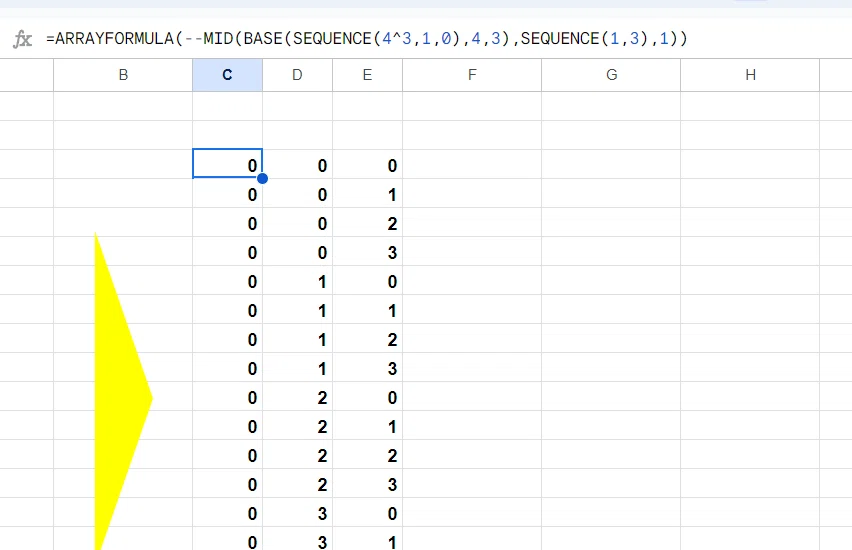
Task: Select column E cell showing 2 in row 0 0 2
Action: [367, 222]
